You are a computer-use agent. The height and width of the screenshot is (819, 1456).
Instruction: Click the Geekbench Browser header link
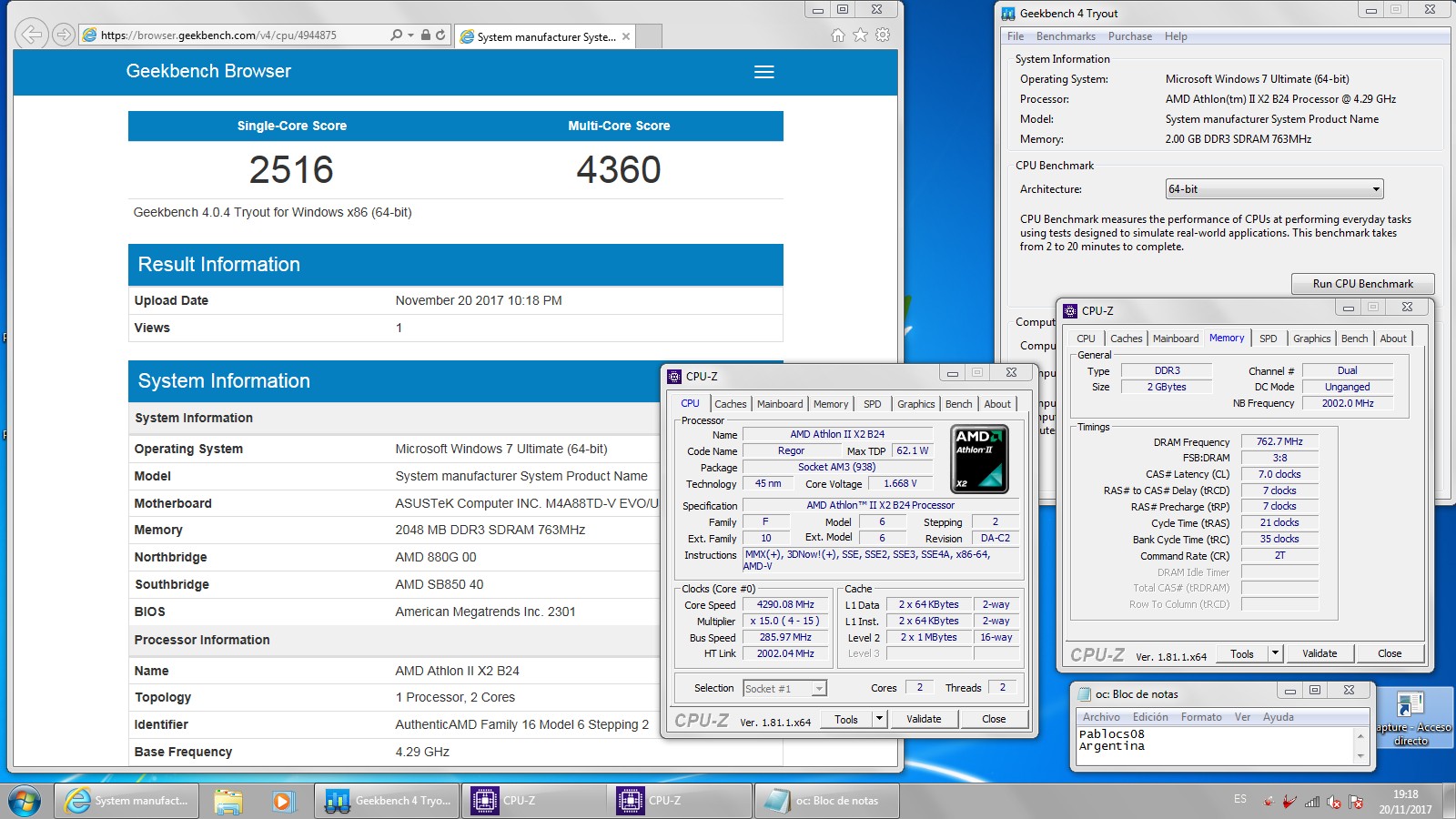tap(208, 71)
